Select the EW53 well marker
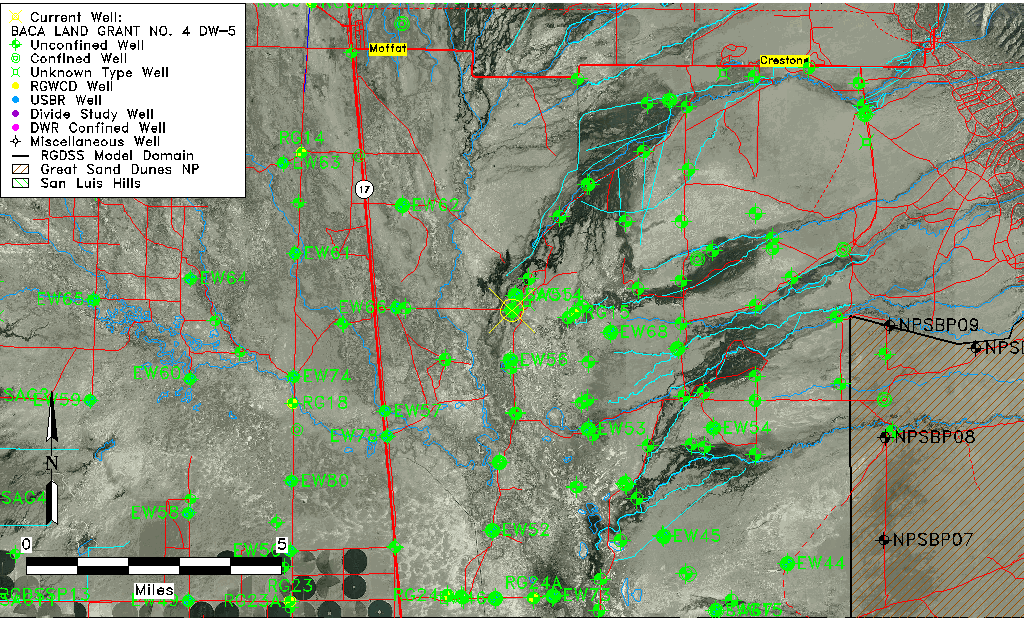The height and width of the screenshot is (620, 1024). pos(590,428)
